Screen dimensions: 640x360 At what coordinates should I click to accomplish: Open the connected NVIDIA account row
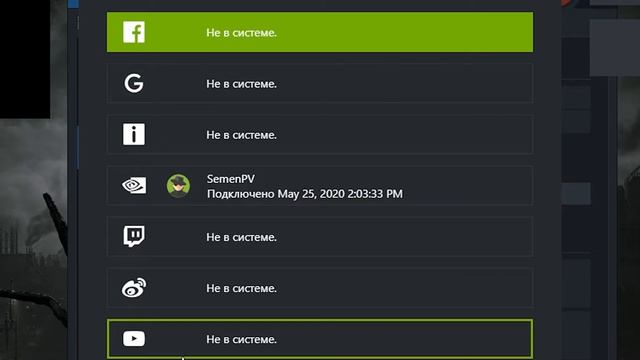[x=320, y=186]
